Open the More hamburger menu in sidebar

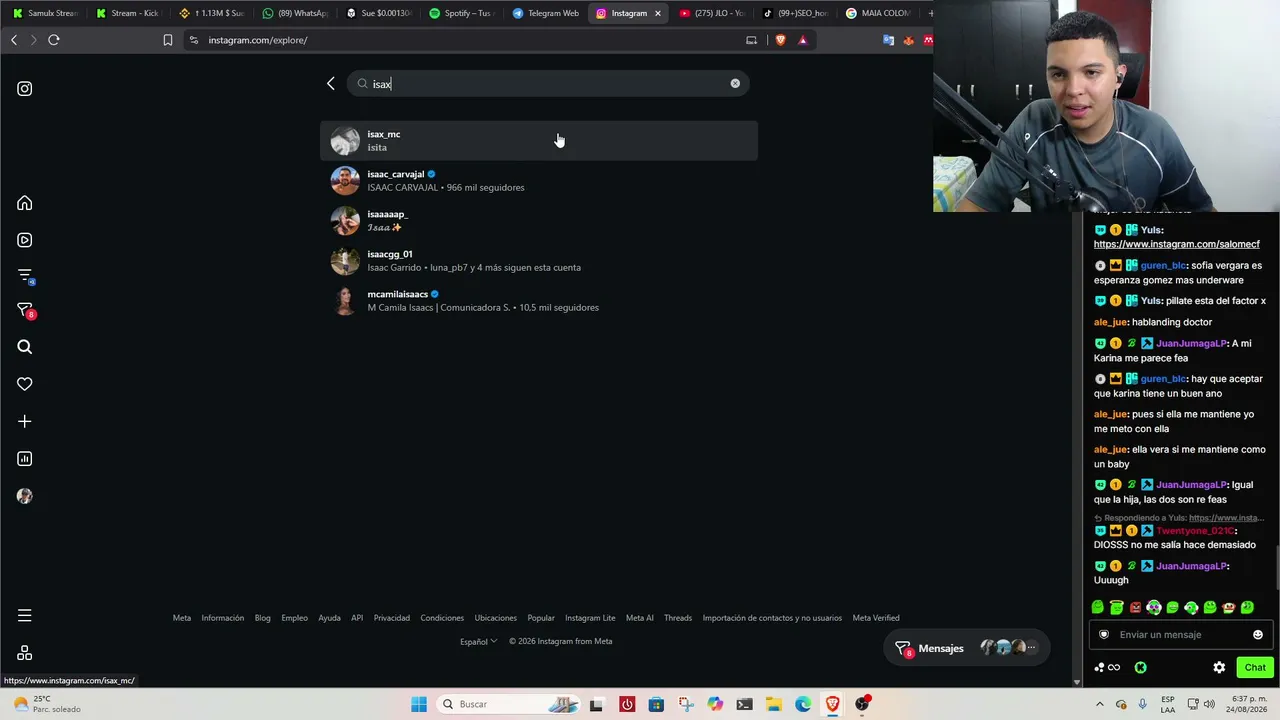pos(25,616)
